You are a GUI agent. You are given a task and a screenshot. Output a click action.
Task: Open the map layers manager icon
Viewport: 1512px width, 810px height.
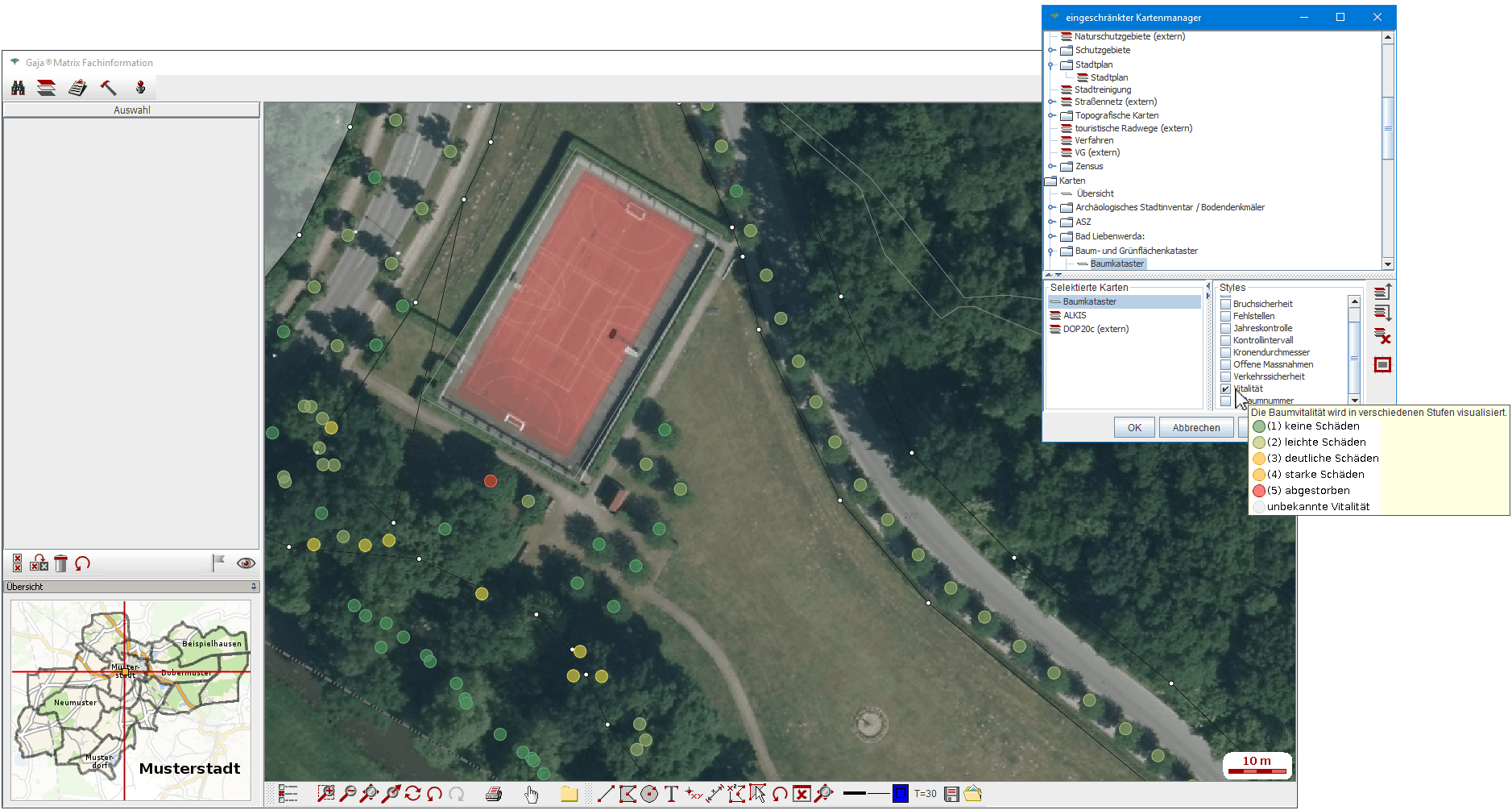point(47,88)
